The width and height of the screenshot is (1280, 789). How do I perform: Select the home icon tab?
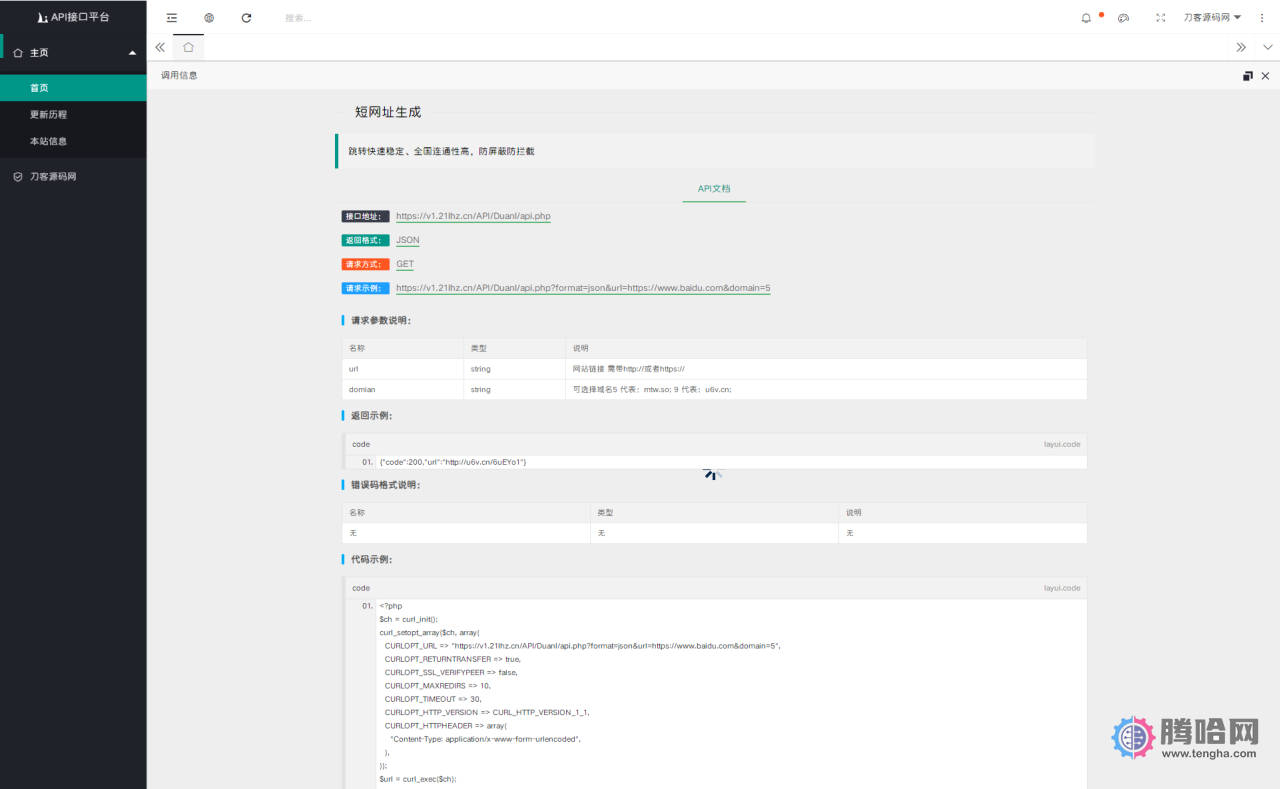click(x=188, y=47)
